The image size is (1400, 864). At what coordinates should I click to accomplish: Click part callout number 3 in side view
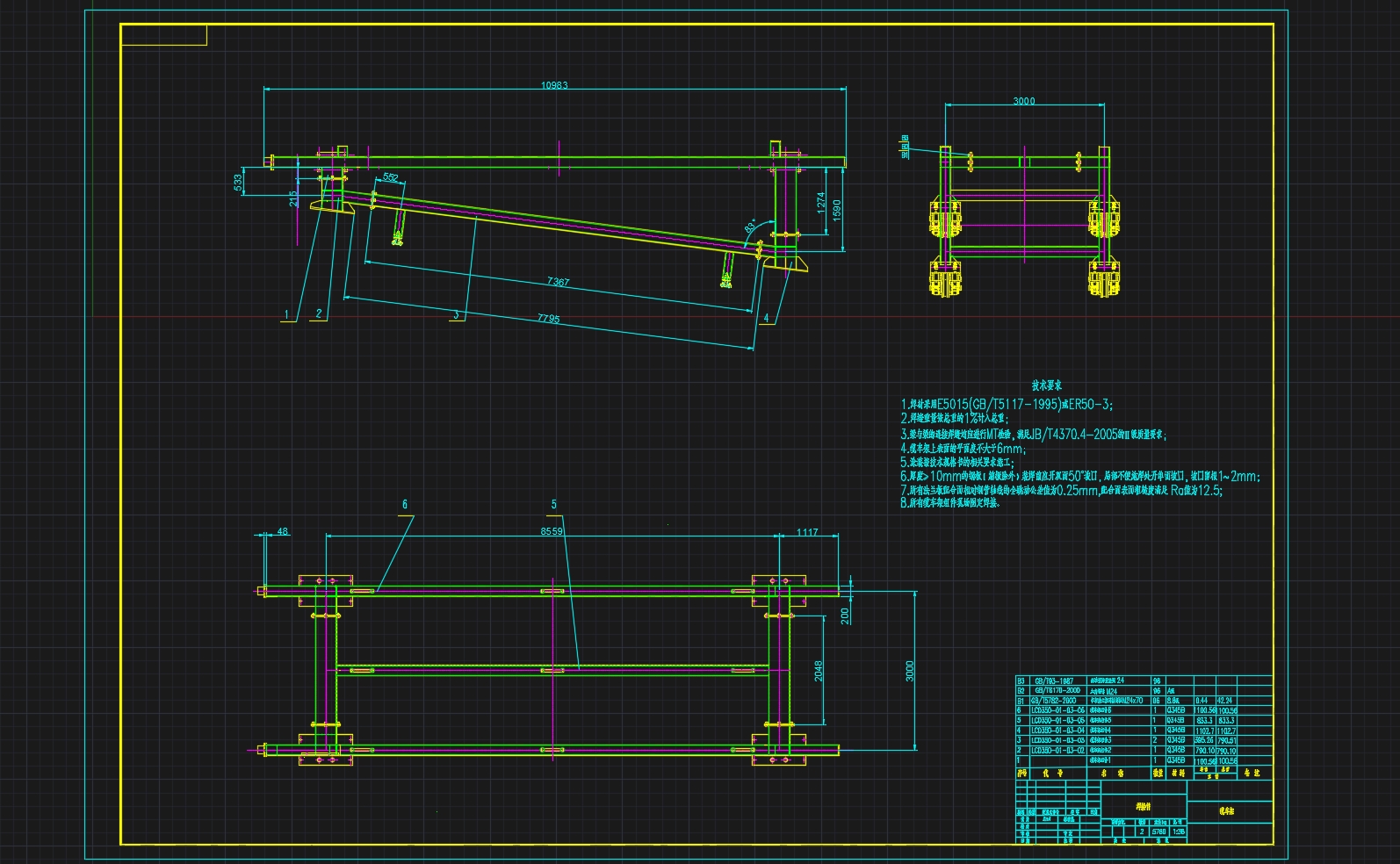(456, 314)
